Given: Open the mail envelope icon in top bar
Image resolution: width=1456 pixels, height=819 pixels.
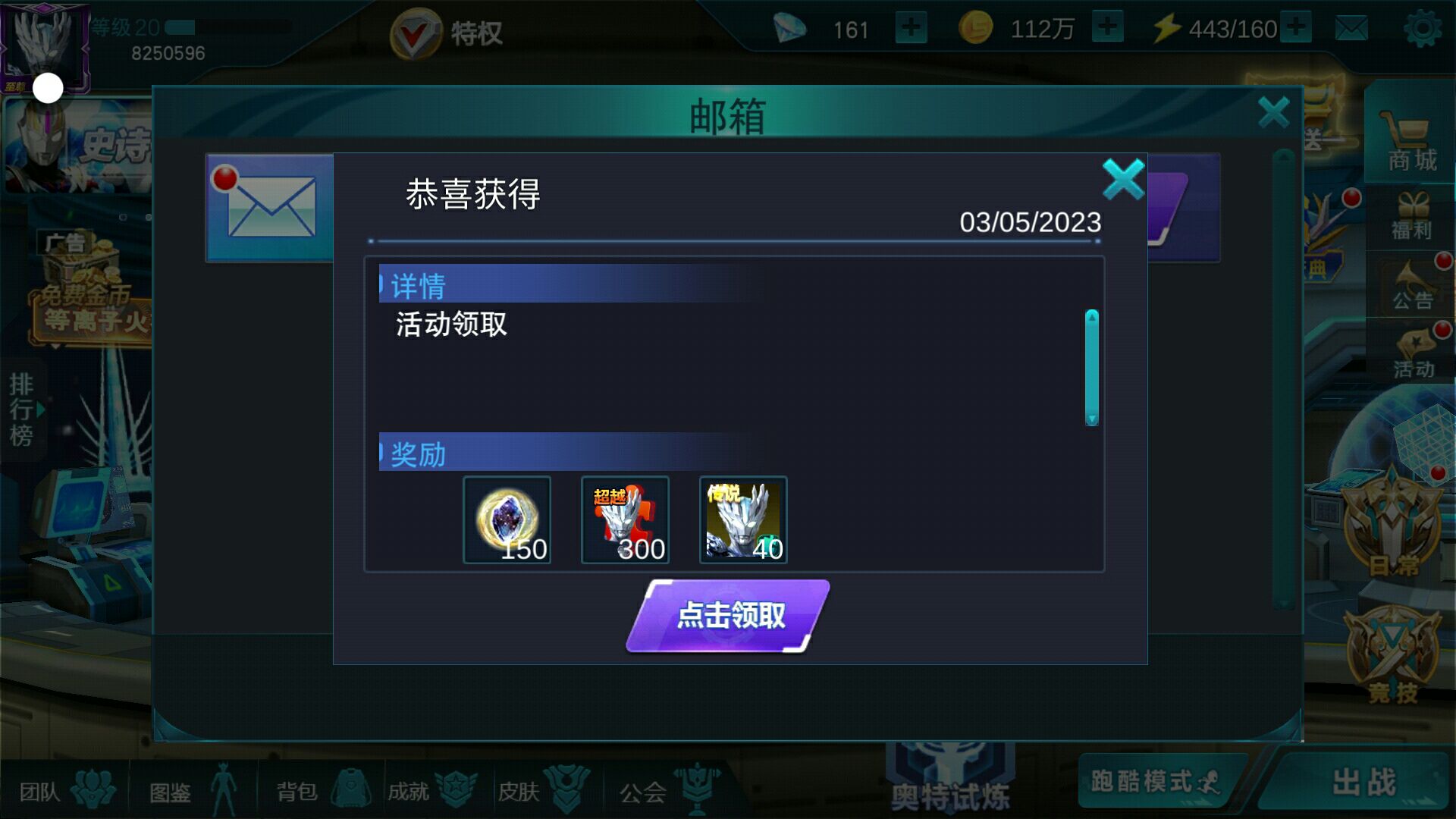Looking at the screenshot, I should coord(1351,29).
